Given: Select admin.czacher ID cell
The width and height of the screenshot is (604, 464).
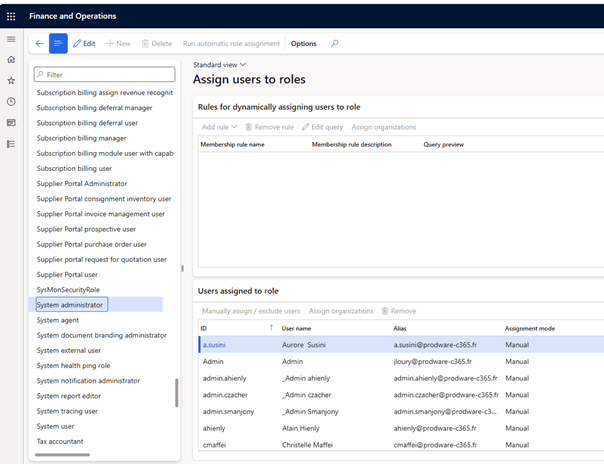Looking at the screenshot, I should pos(225,395).
